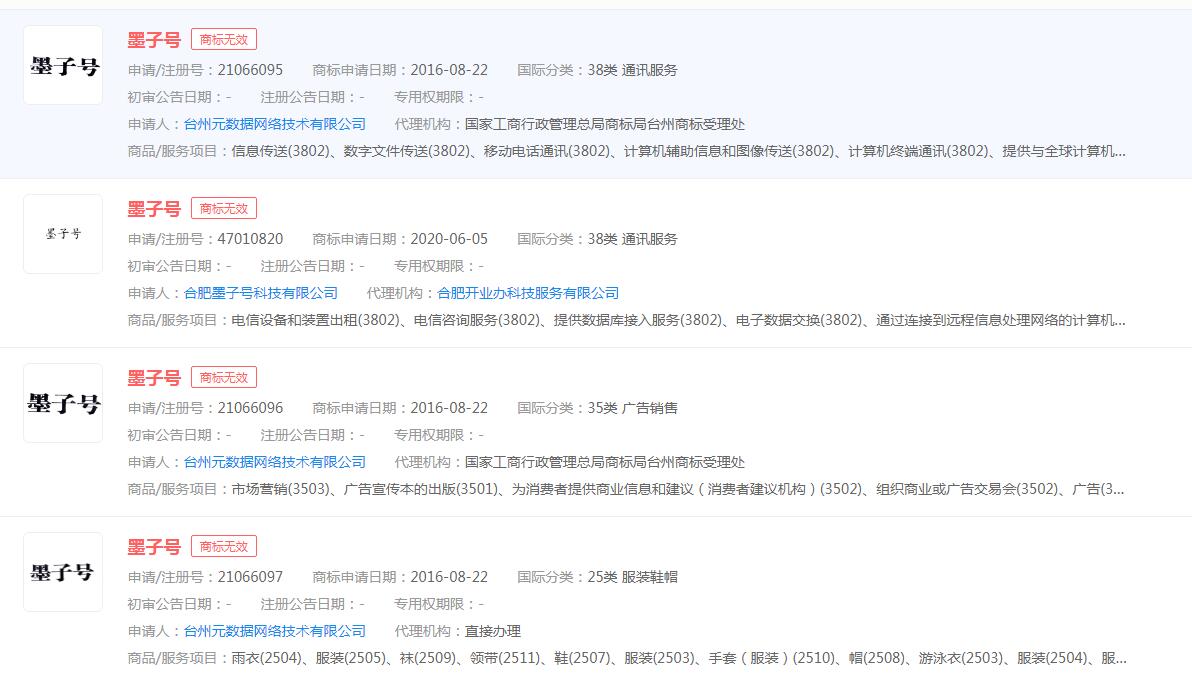Open trademark logo thumbnail for registration 21066097

pos(63,572)
